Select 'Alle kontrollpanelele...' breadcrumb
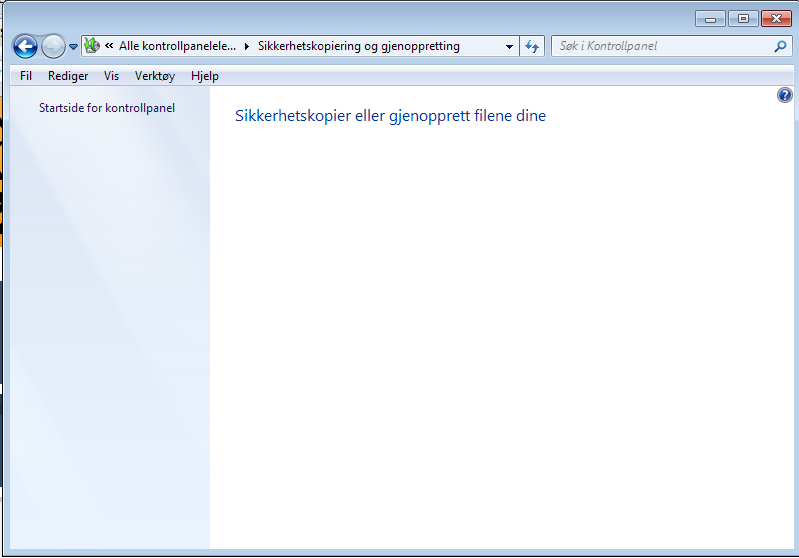799x558 pixels. [x=177, y=46]
